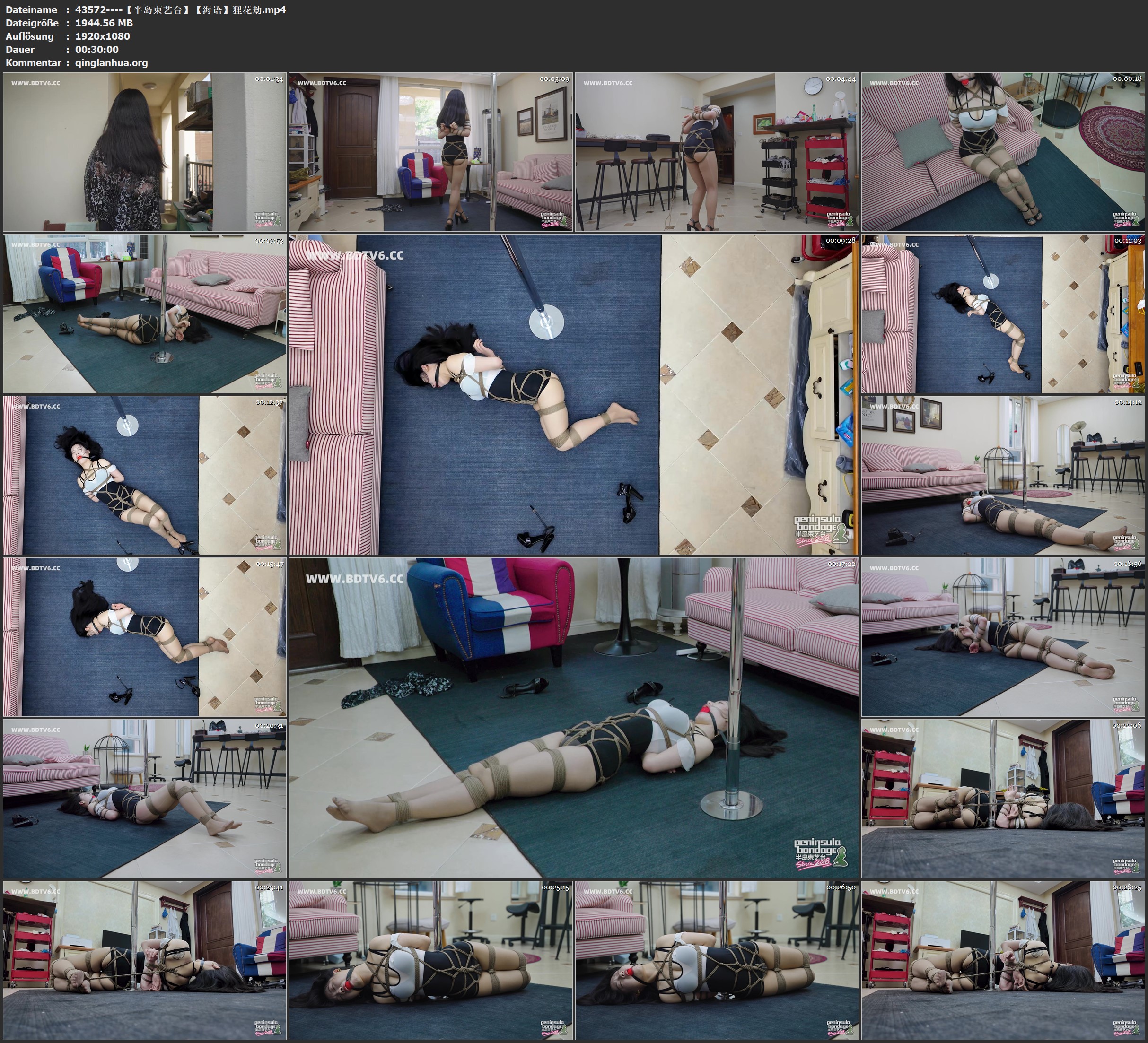Select the frame marked 00:26:50
This screenshot has width=1148, height=1043.
pos(717,960)
